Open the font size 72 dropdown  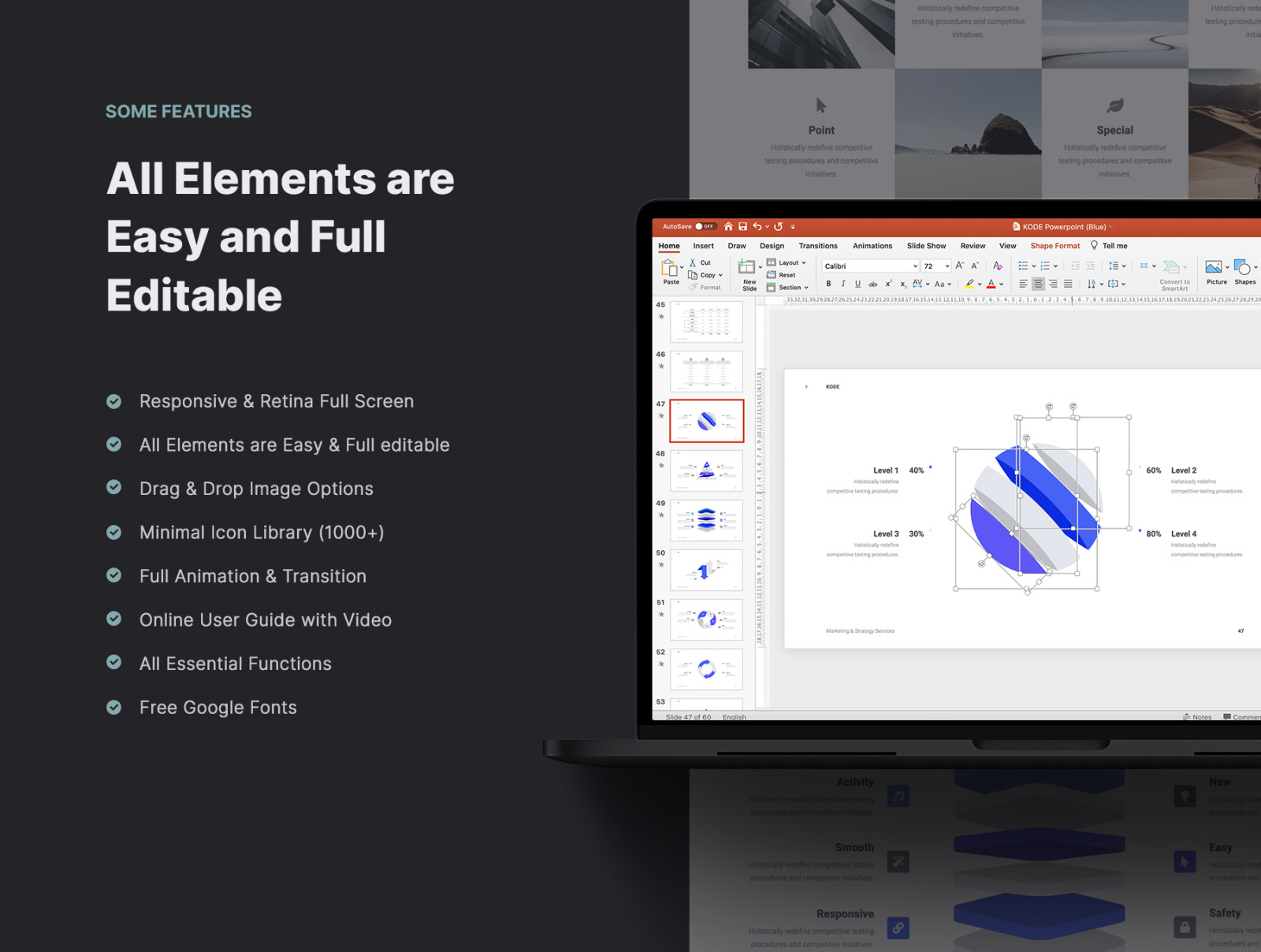pyautogui.click(x=947, y=266)
